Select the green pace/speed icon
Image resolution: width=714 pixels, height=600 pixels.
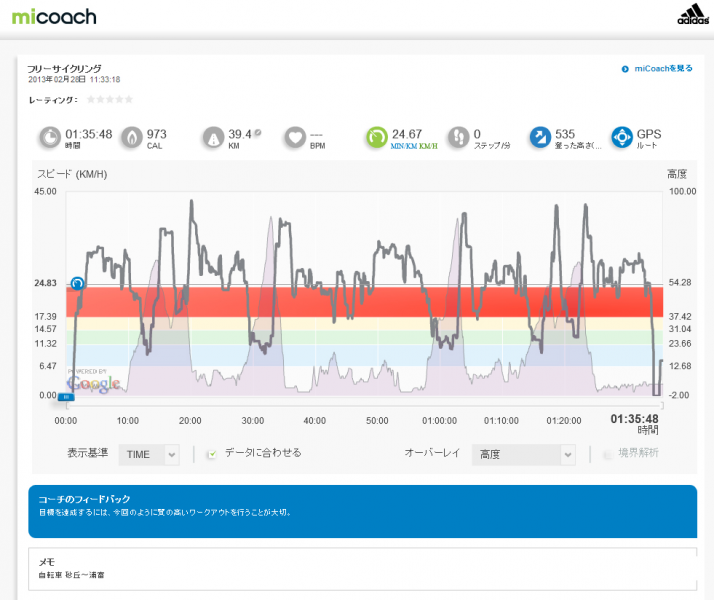[376, 137]
